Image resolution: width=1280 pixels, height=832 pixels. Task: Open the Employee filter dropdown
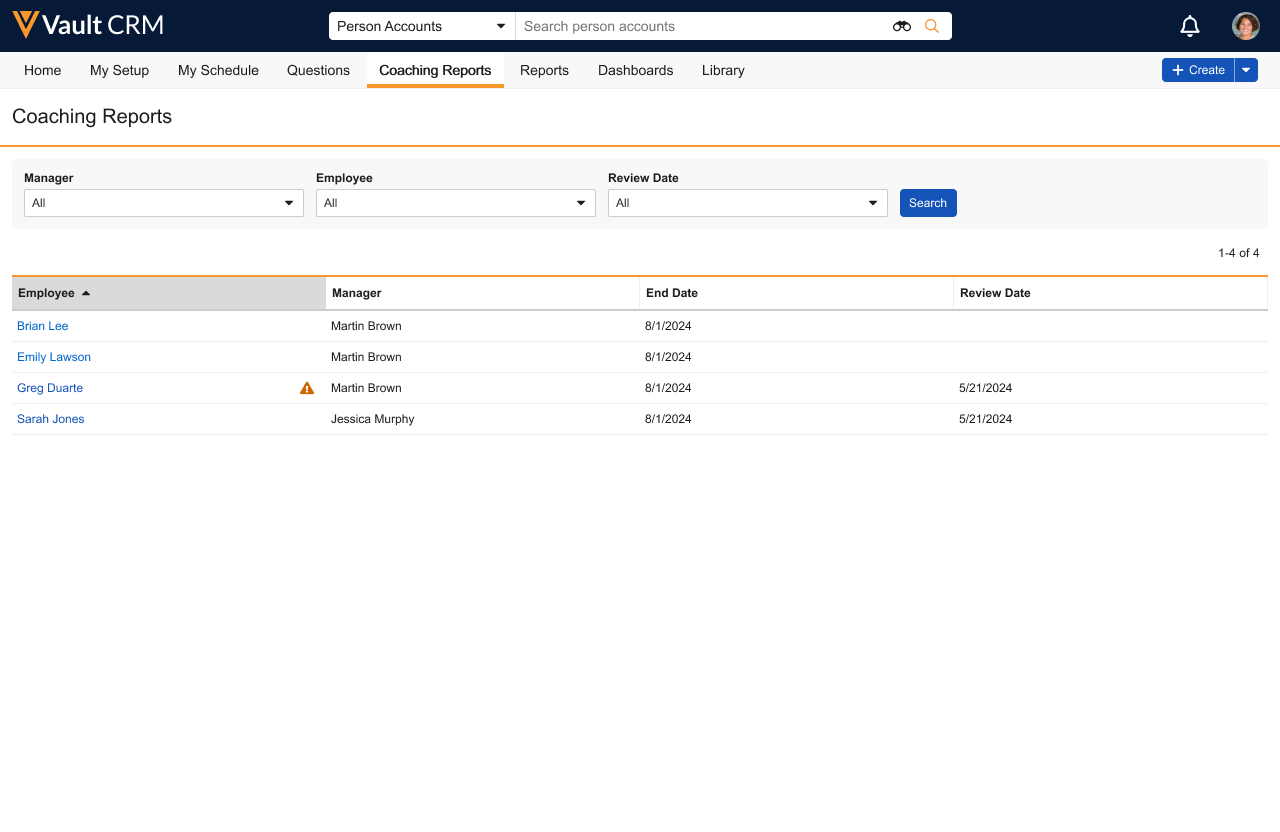[456, 203]
